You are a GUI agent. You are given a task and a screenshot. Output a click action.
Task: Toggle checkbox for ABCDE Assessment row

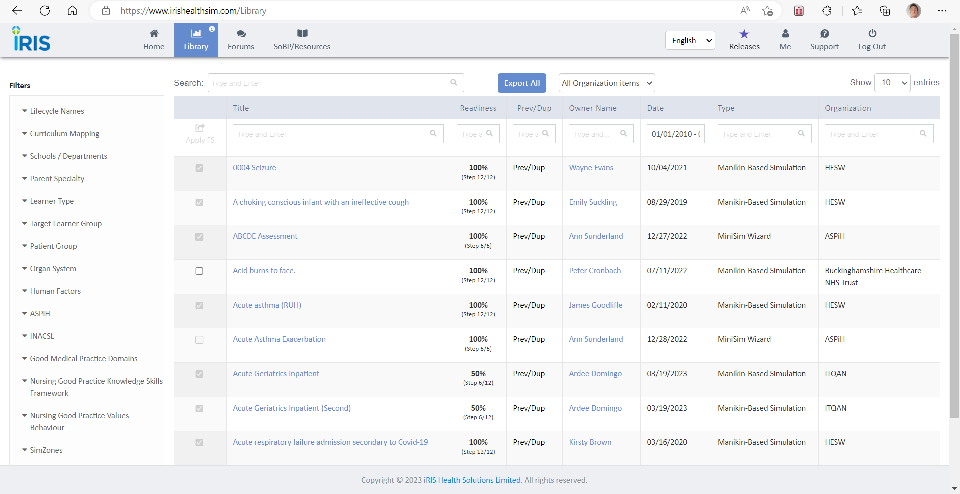pos(199,236)
